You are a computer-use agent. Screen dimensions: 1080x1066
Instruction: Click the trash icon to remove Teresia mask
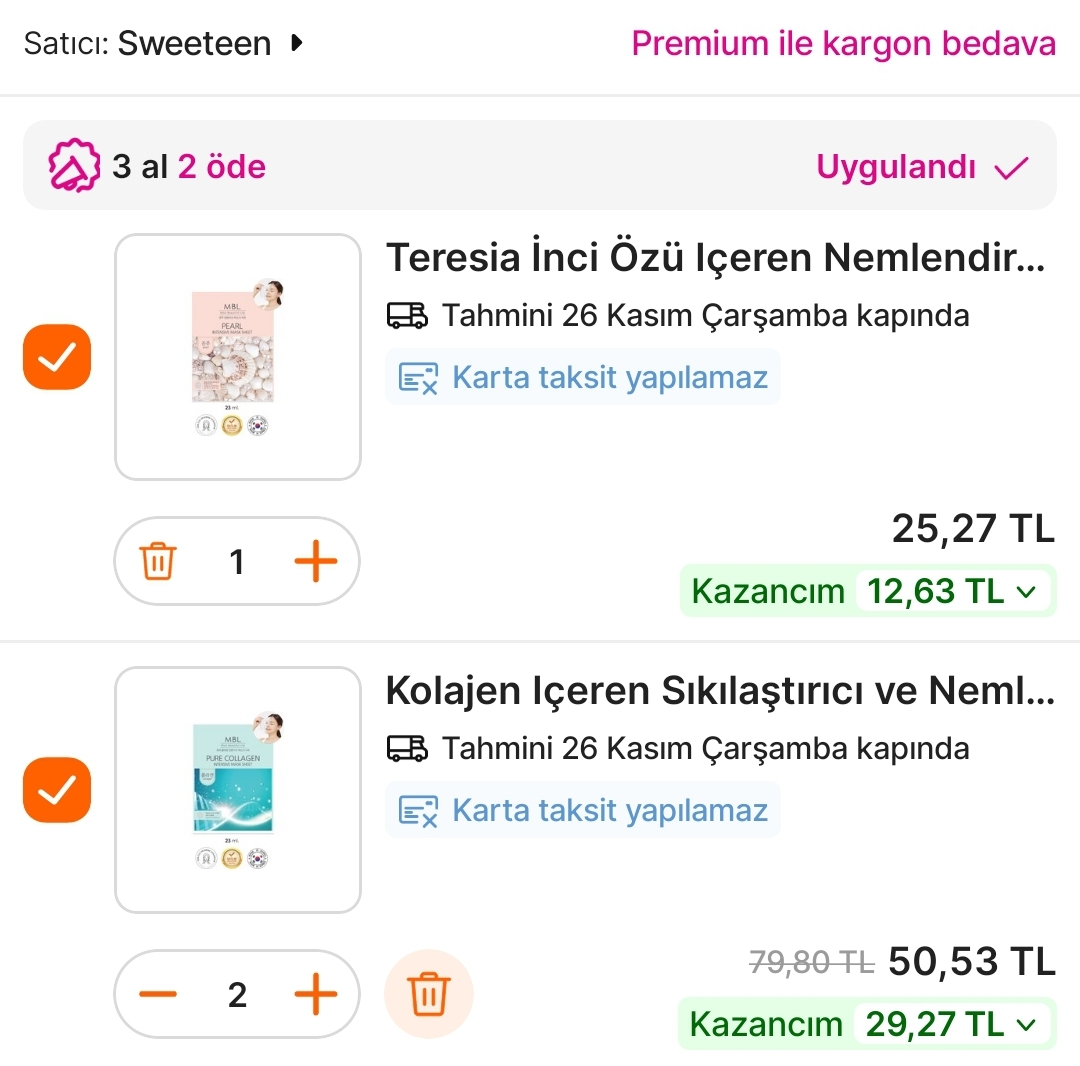click(x=157, y=562)
